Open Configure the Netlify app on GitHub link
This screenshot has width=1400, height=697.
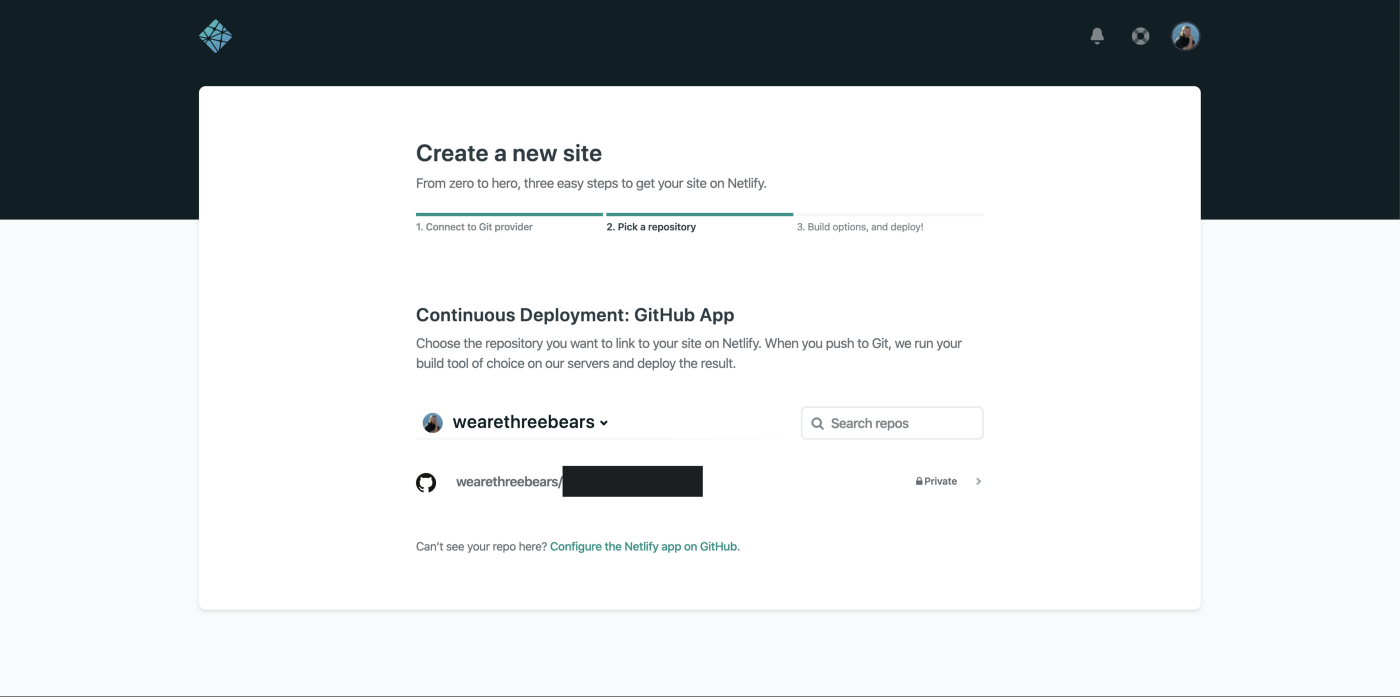[644, 546]
